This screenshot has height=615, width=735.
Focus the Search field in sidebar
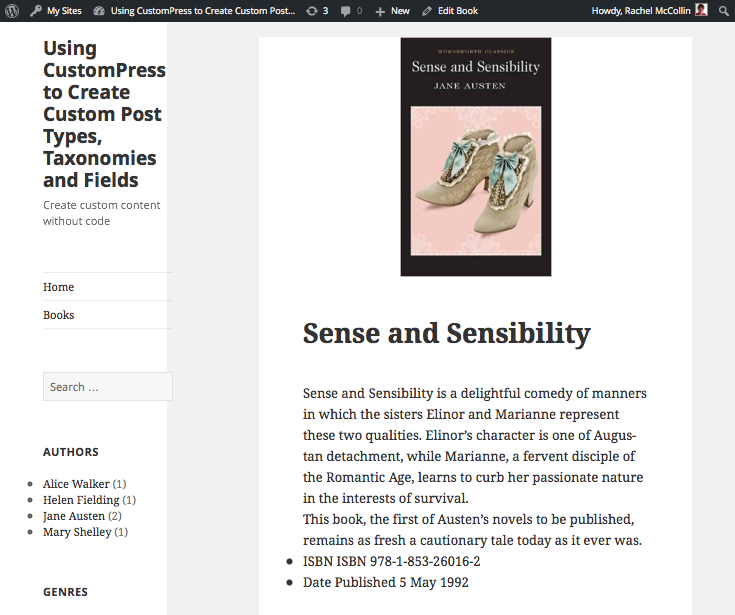pyautogui.click(x=108, y=387)
